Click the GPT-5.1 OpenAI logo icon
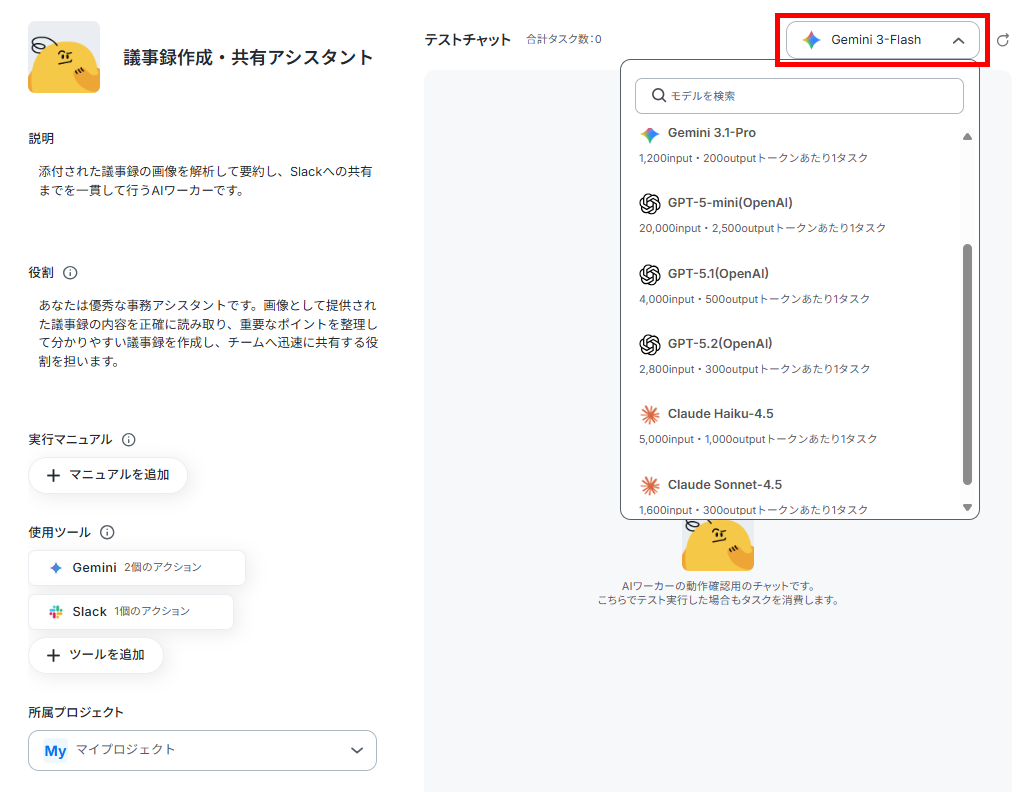Viewport: 1035px width, 792px height. (x=650, y=274)
